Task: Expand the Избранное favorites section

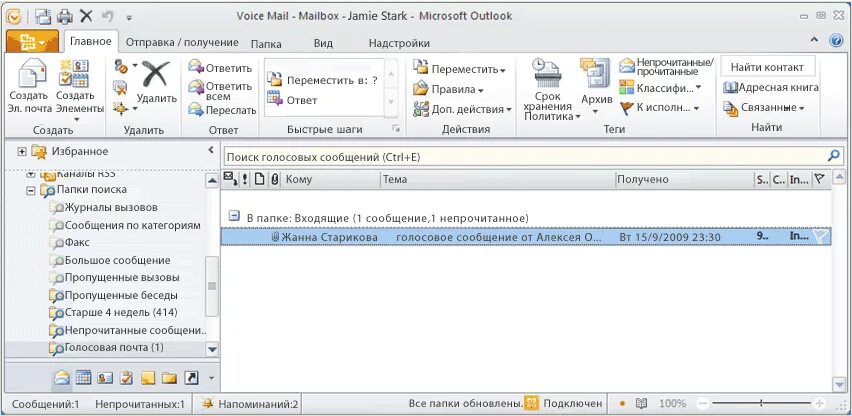Action: click(x=22, y=152)
